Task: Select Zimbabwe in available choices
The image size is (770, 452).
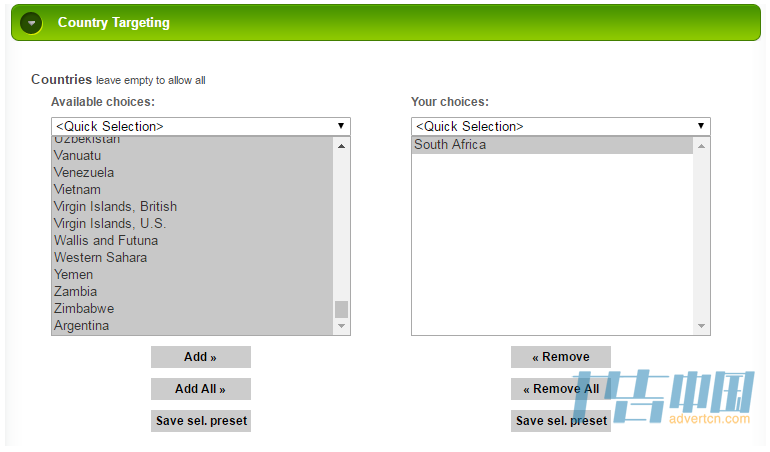Action: [x=192, y=309]
